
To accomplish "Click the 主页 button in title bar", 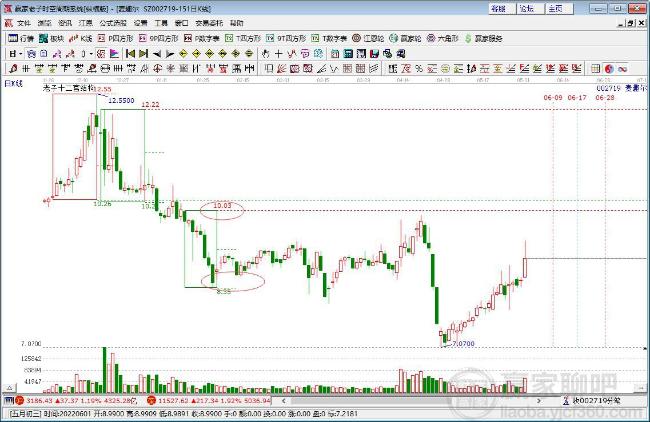I will 558,8.
